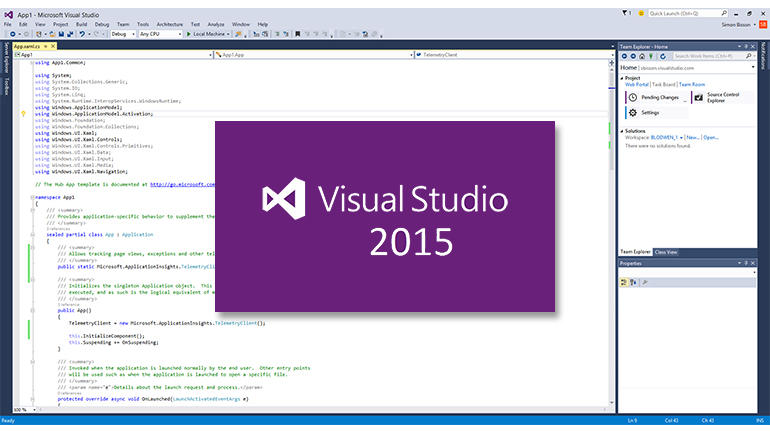Click the Refresh icon in Team Explorer

click(663, 56)
